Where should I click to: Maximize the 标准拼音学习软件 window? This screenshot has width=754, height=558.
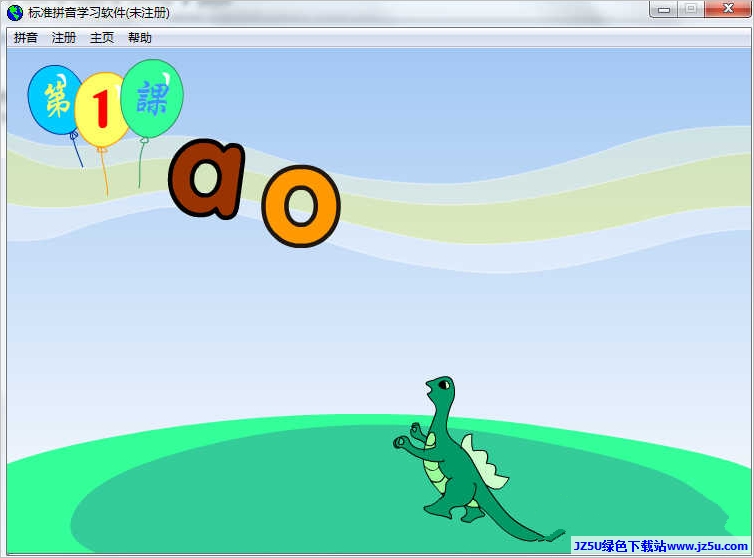point(691,9)
